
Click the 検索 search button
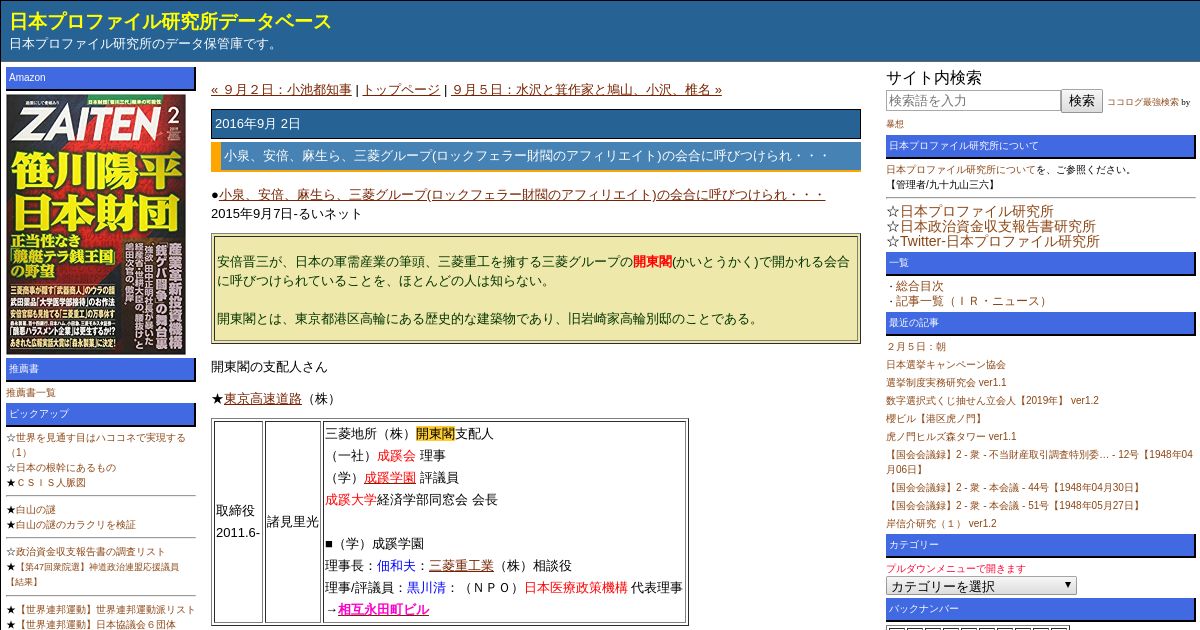click(1082, 101)
